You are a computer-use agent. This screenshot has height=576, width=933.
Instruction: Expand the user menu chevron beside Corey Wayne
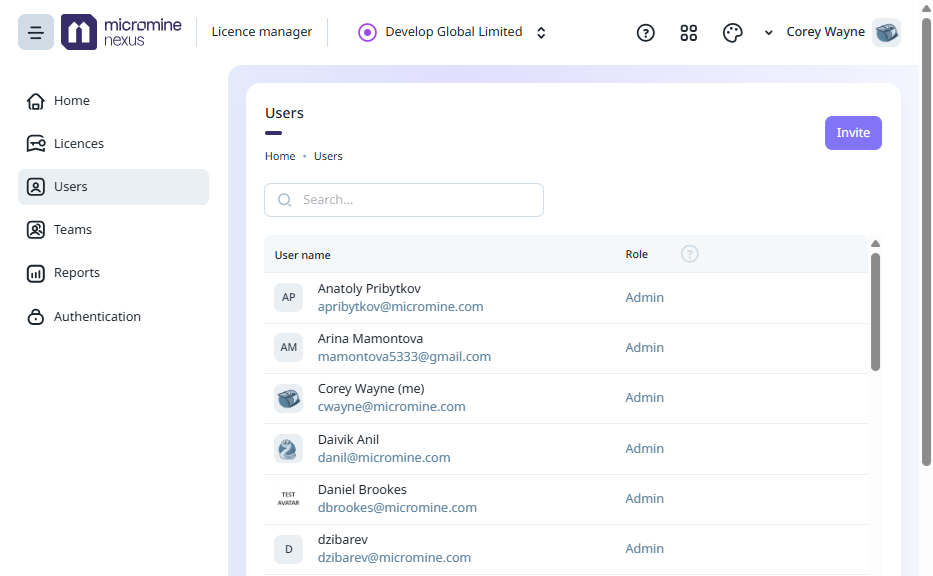click(x=769, y=33)
